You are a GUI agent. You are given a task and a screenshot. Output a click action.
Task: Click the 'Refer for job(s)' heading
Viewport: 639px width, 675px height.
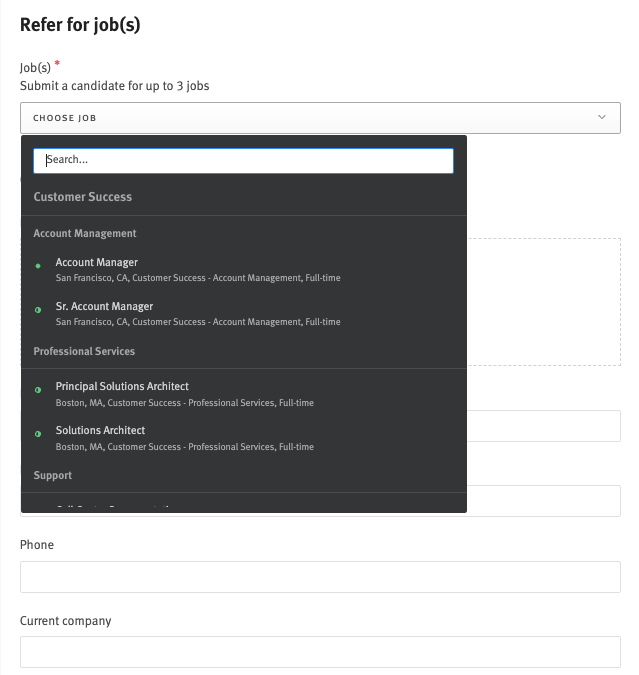coord(80,25)
